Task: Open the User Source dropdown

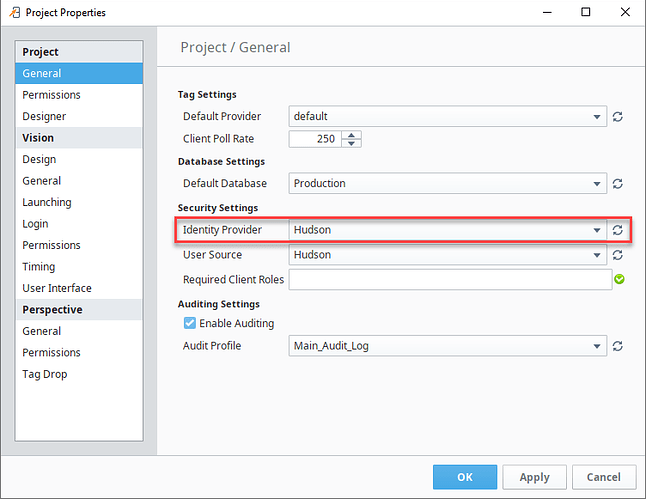Action: [597, 255]
